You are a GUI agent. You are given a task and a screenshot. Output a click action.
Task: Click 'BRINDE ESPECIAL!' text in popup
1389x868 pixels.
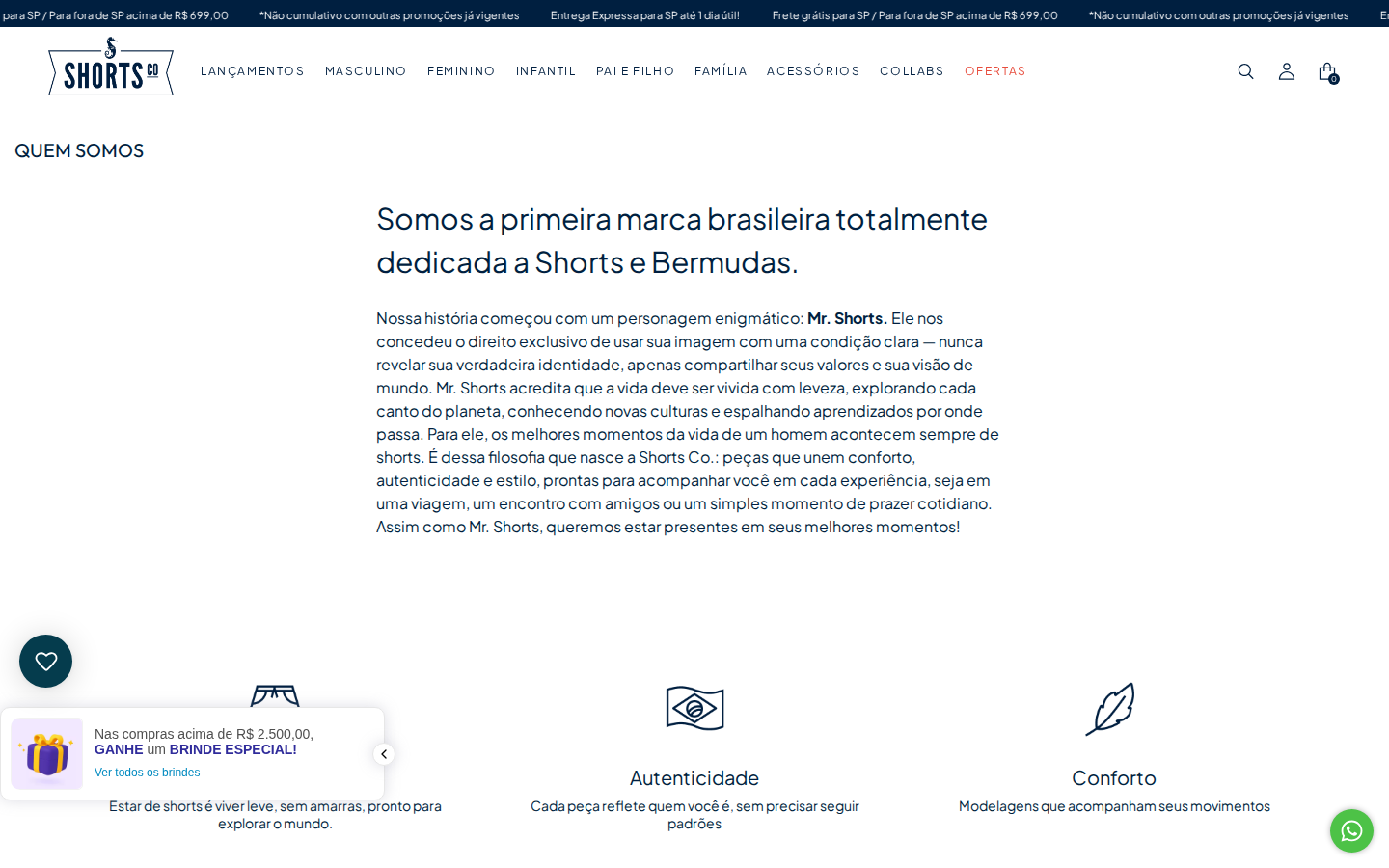(233, 749)
